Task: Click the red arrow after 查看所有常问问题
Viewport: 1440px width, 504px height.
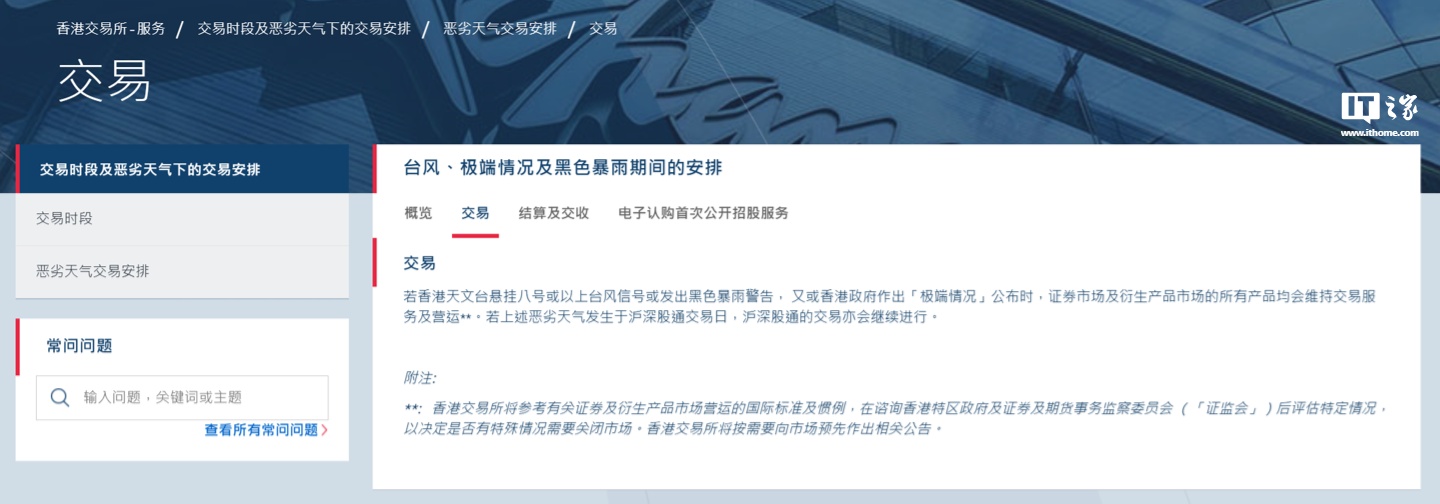Action: tap(325, 430)
